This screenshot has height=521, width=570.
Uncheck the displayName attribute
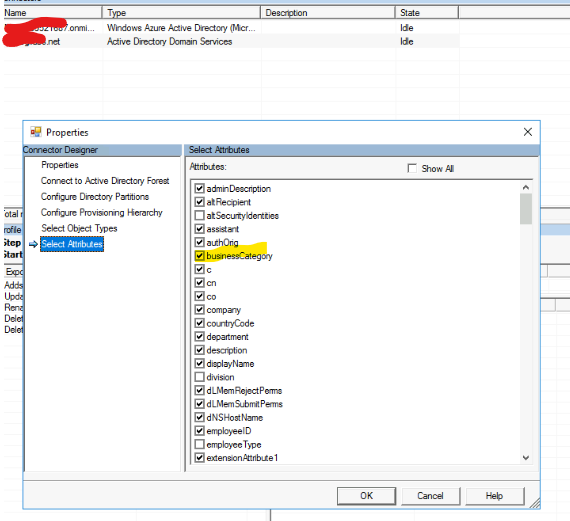point(199,363)
